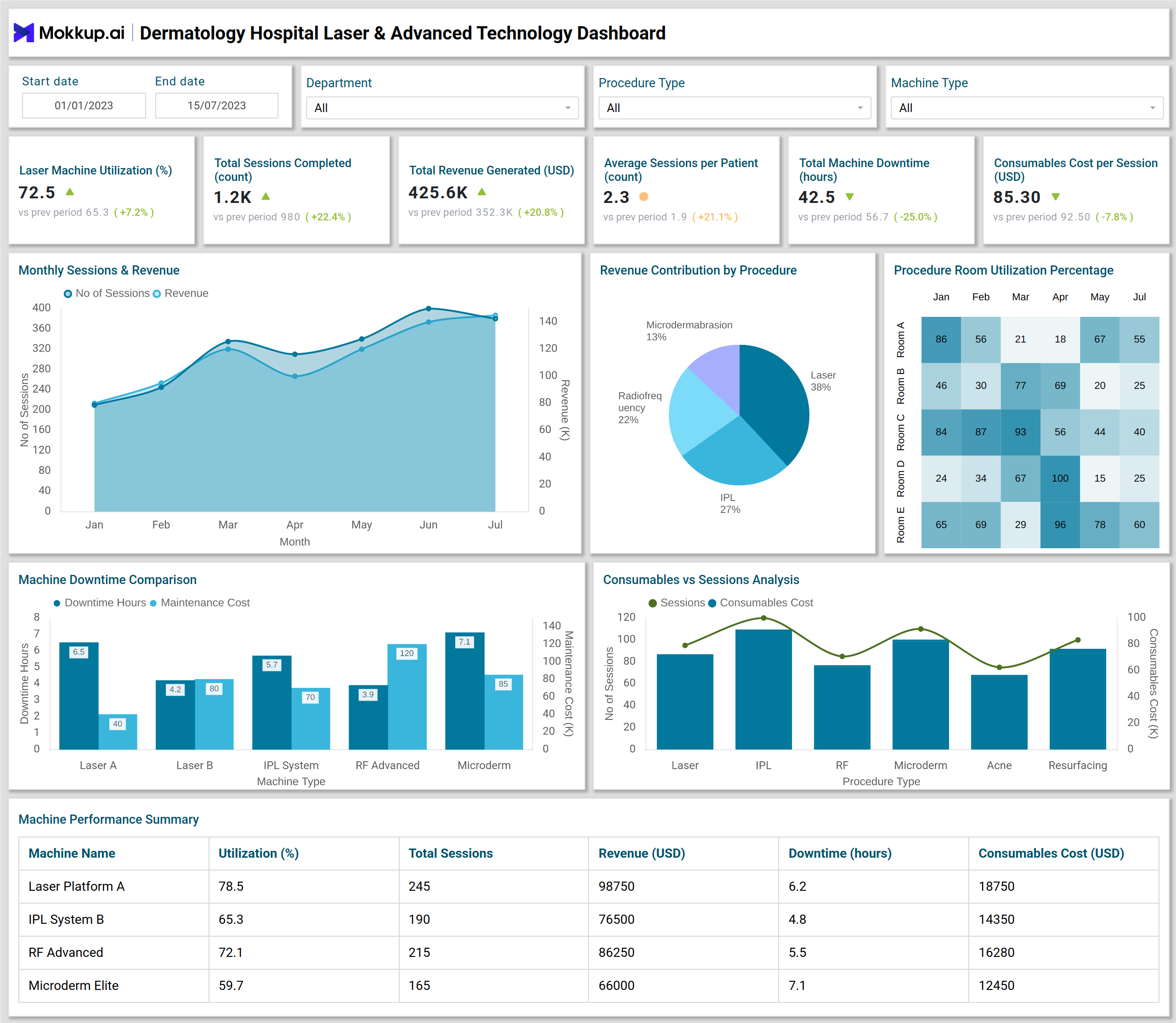1176x1023 pixels.
Task: Click the Revenue Contribution by Procedure title
Action: pos(698,270)
